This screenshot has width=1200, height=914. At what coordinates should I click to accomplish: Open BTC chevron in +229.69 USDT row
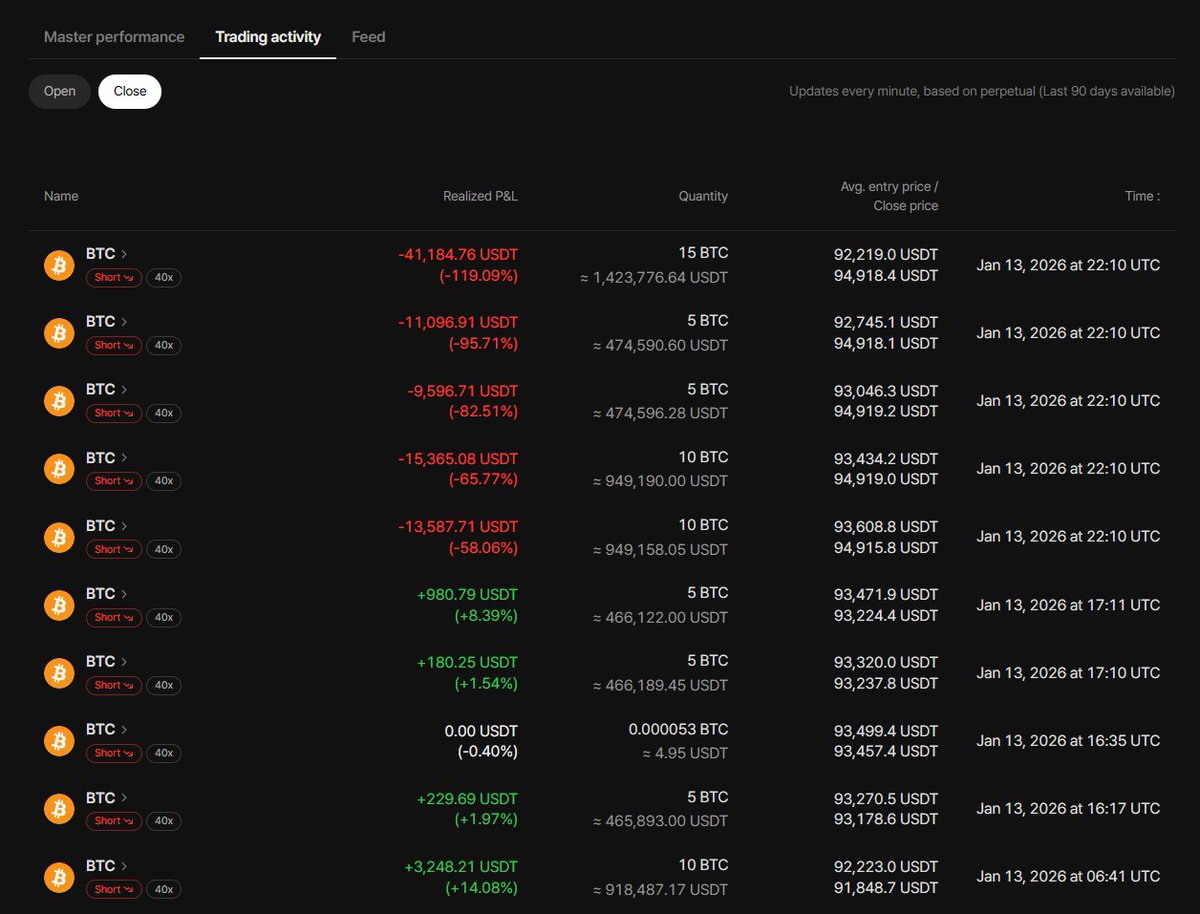pyautogui.click(x=124, y=798)
